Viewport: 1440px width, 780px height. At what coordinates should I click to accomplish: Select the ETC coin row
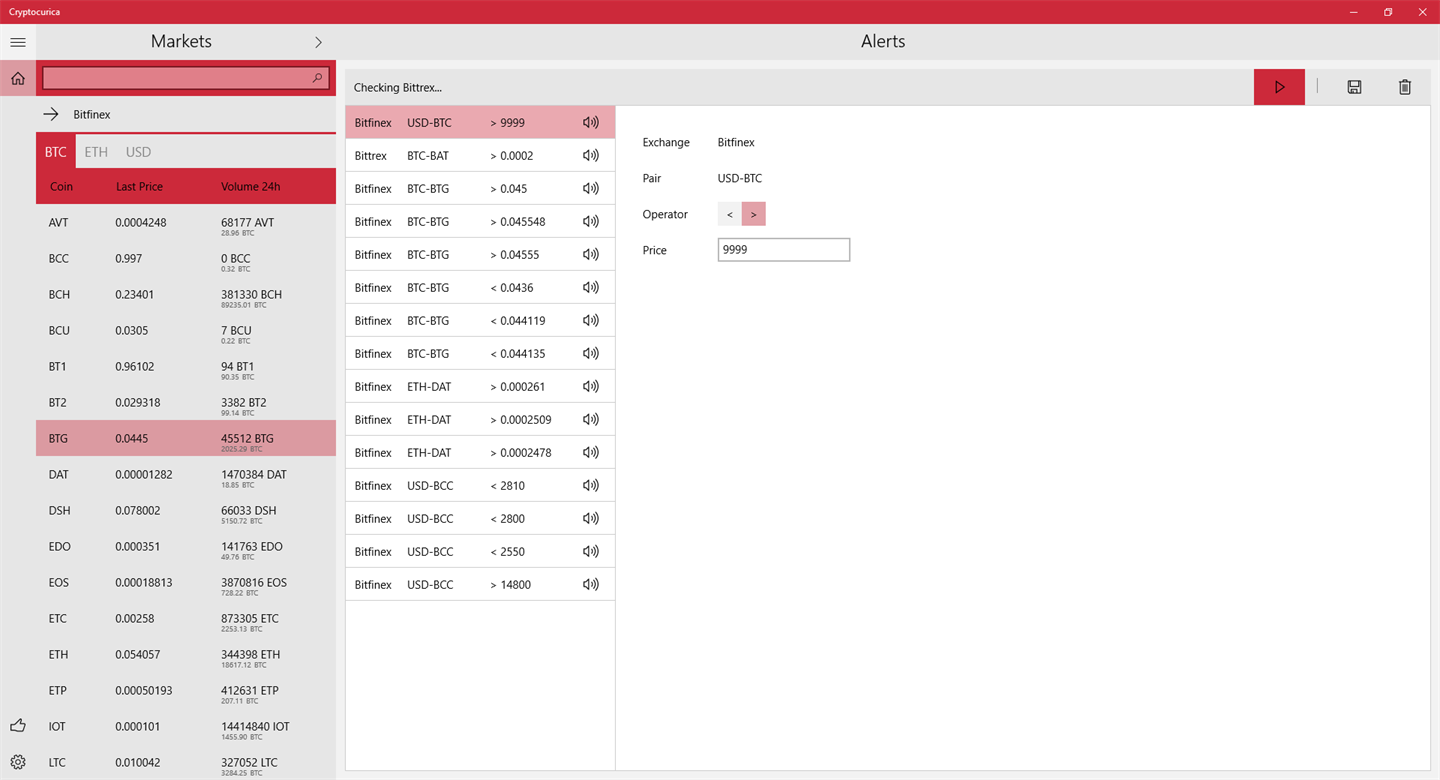click(186, 618)
